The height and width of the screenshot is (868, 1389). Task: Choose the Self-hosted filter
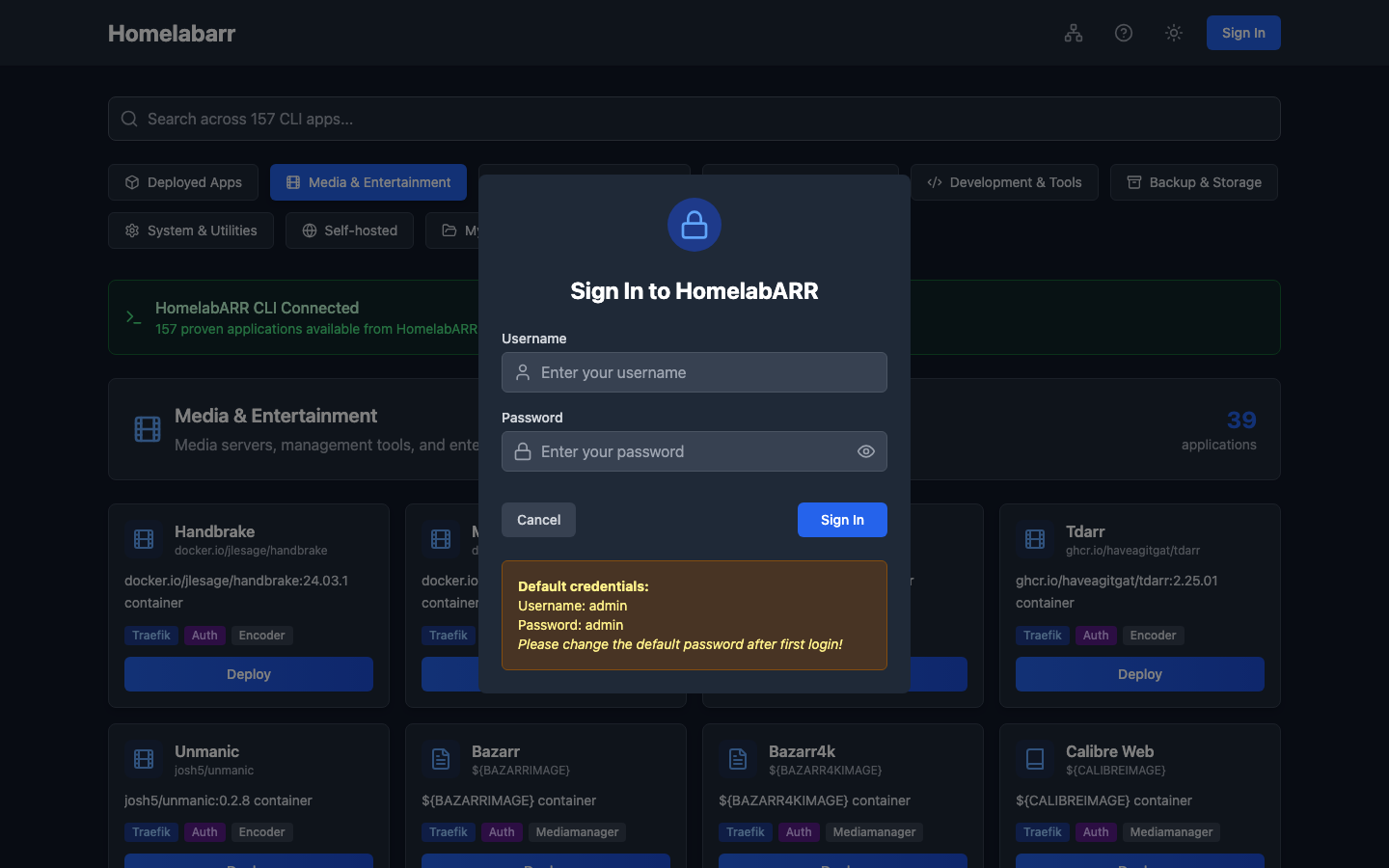coord(349,230)
